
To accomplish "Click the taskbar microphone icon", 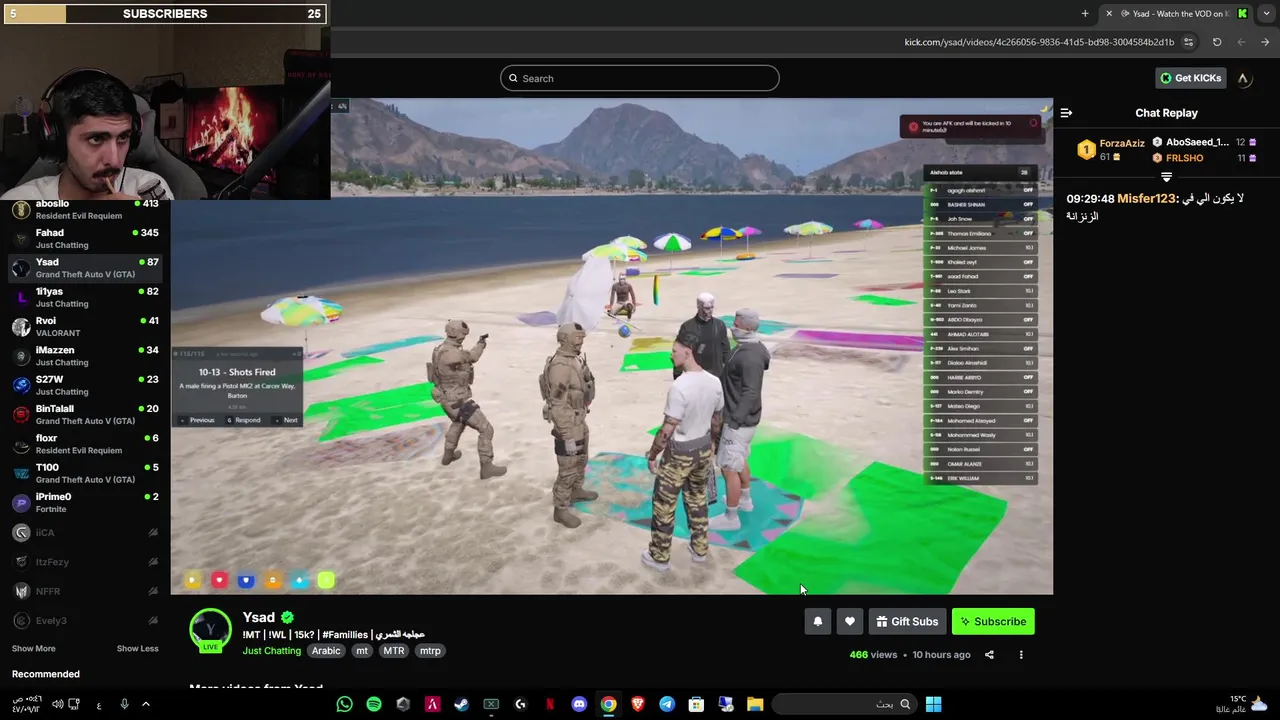I will [x=124, y=704].
